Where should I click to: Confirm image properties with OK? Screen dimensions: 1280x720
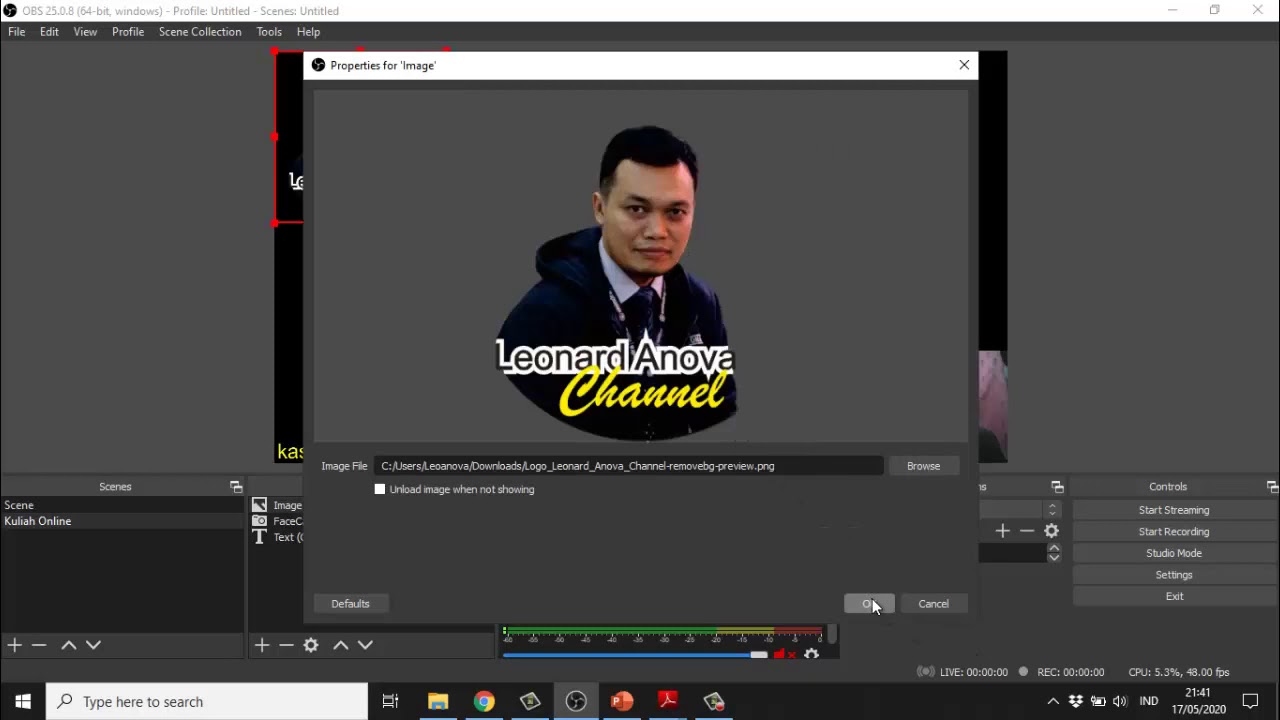(869, 604)
